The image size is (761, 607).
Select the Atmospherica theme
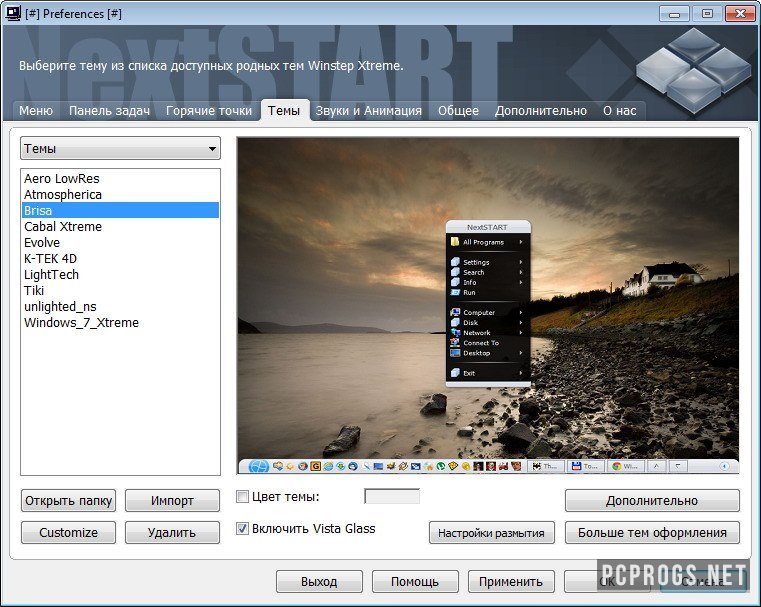[x=120, y=195]
